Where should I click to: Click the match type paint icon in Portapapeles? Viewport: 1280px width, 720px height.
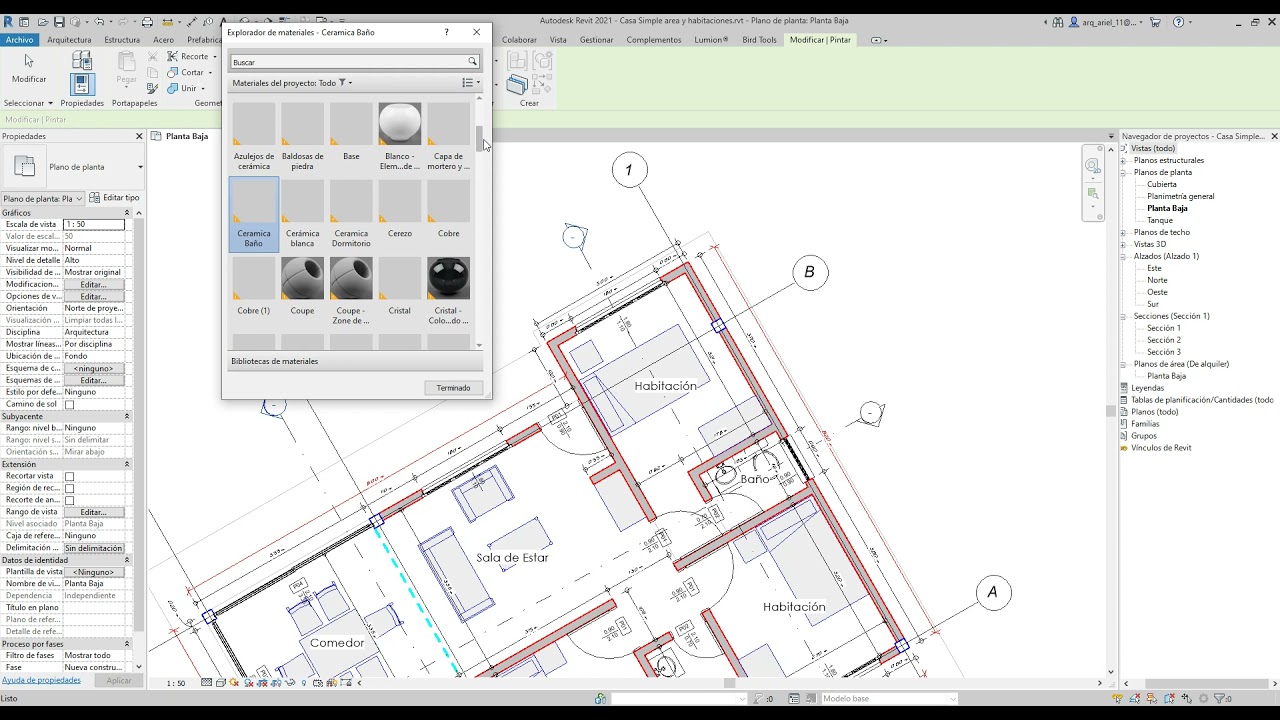152,88
